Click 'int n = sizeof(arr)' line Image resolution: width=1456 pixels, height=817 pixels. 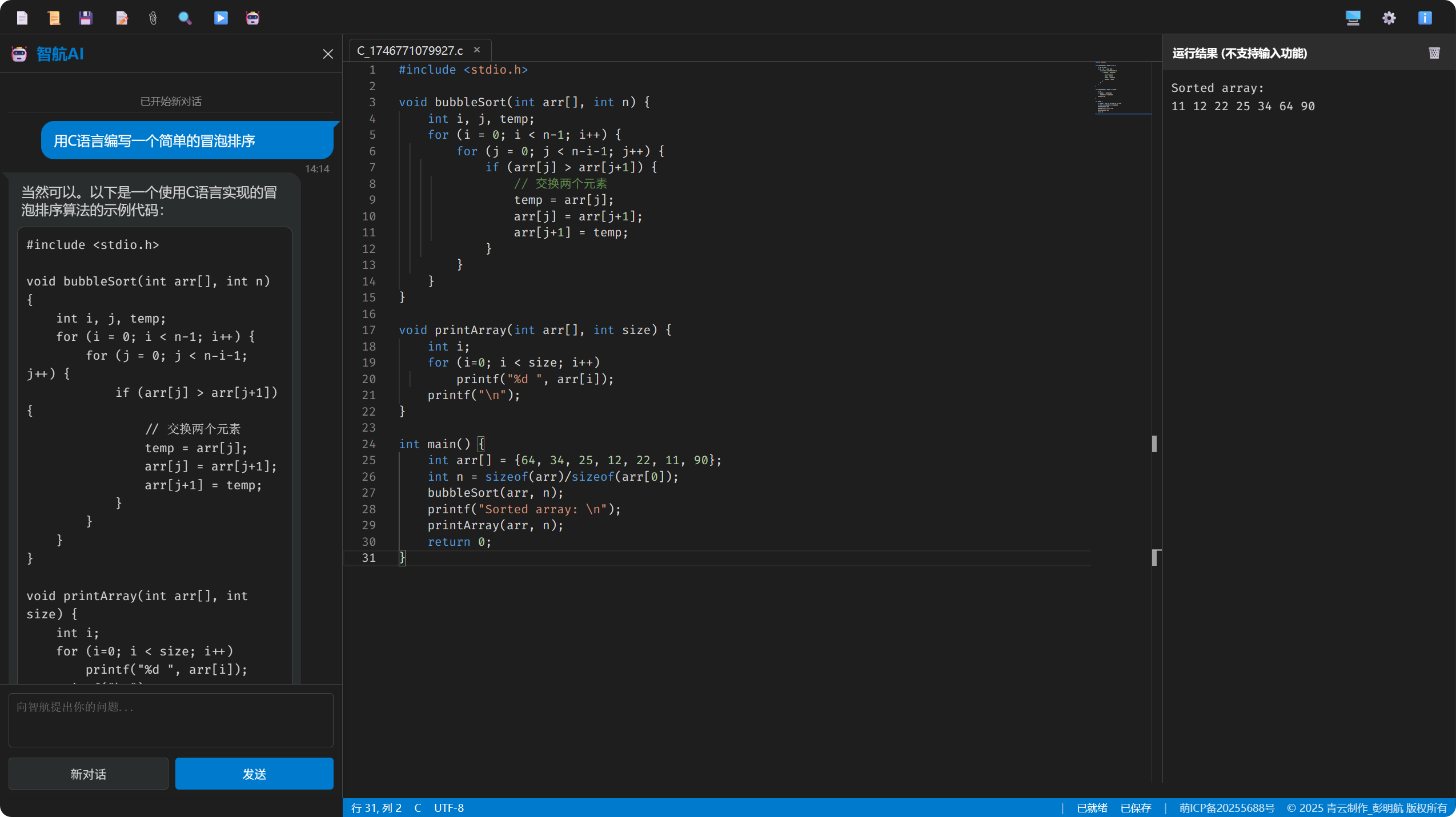point(552,476)
